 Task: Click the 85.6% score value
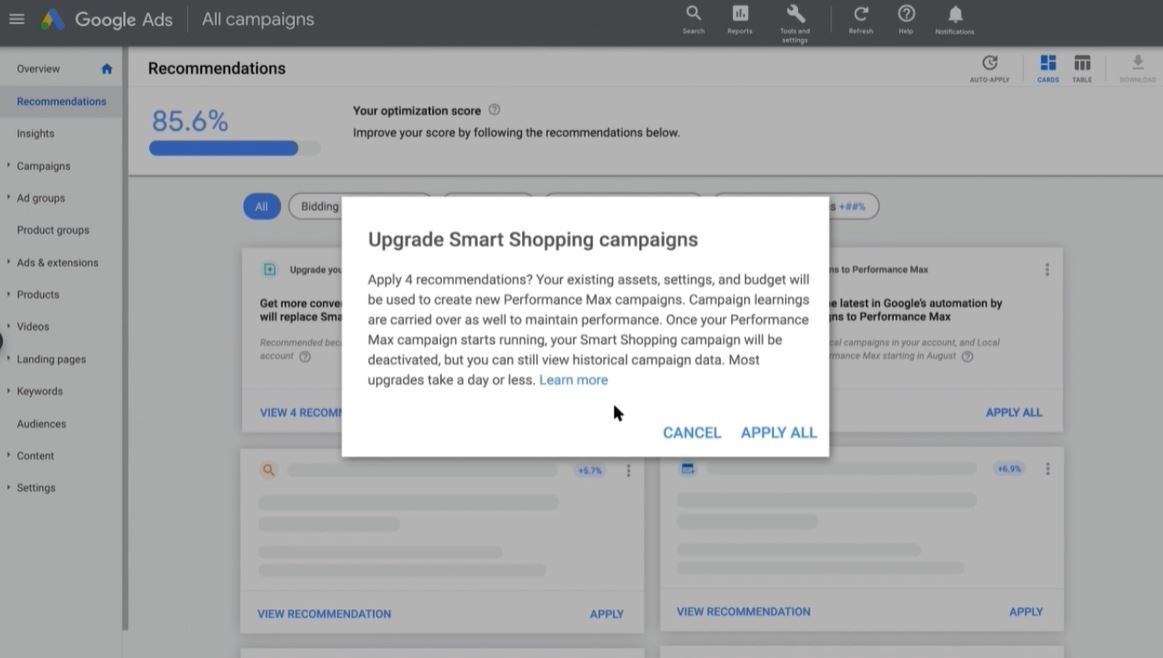tap(190, 121)
